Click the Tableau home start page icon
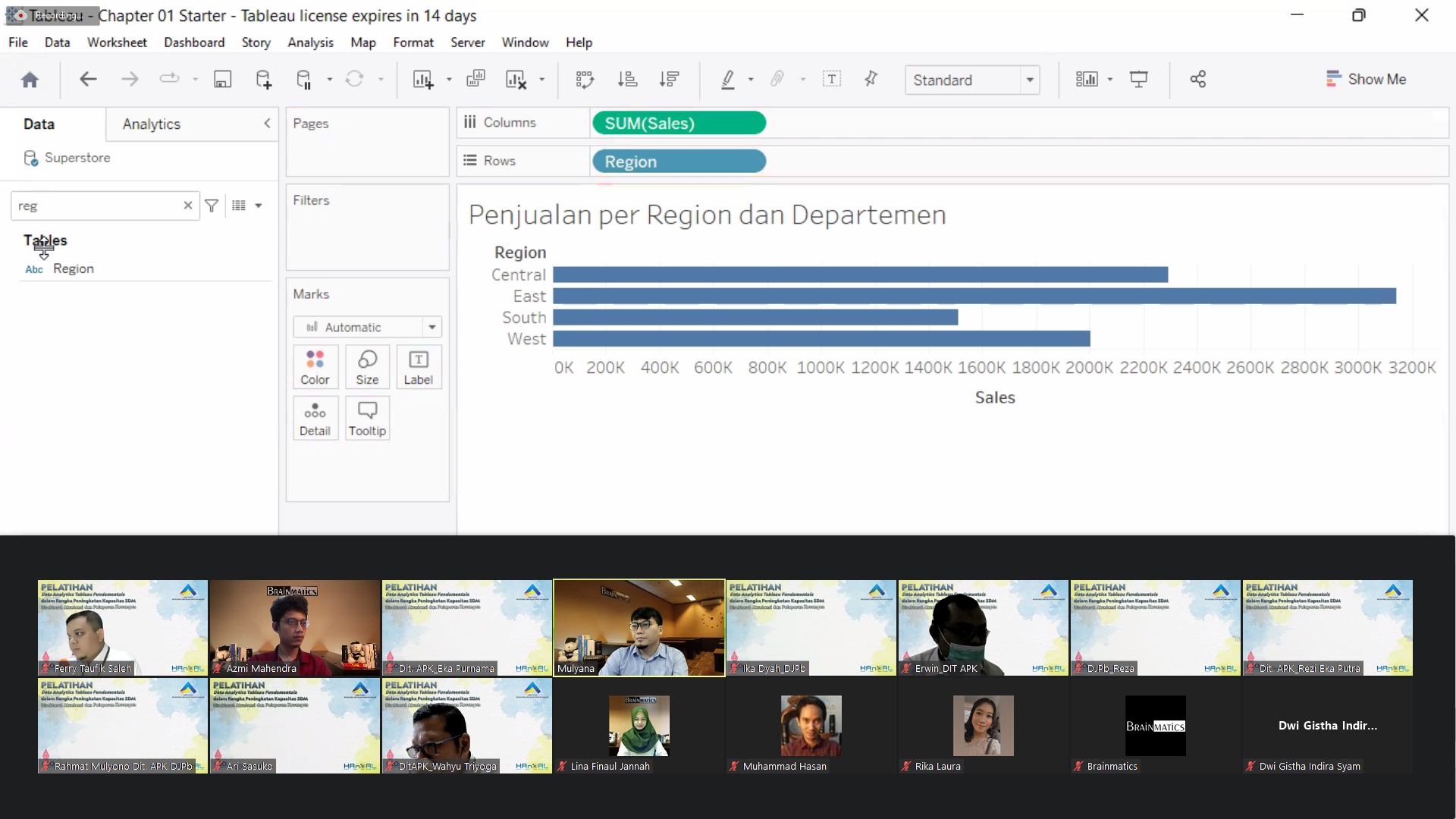 30,80
